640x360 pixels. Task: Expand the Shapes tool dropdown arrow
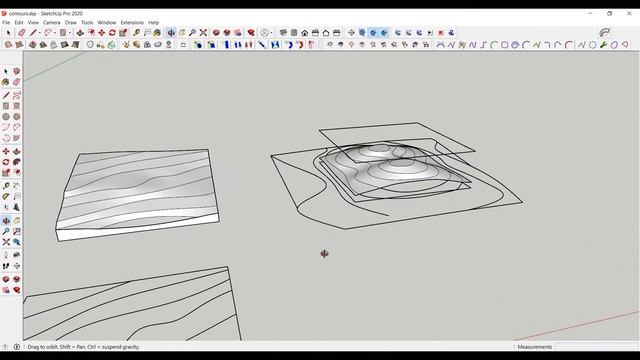(x=69, y=33)
